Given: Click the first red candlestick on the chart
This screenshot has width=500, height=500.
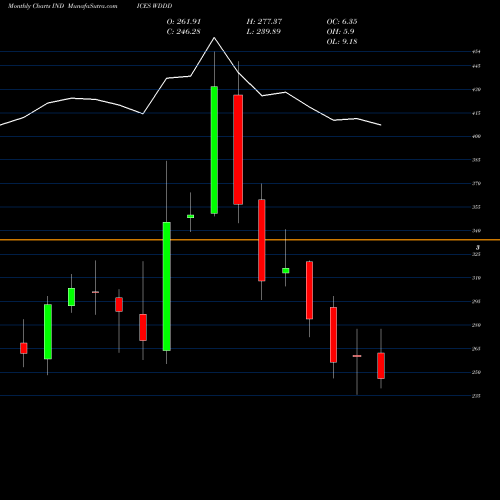Looking at the screenshot, I should pos(24,348).
